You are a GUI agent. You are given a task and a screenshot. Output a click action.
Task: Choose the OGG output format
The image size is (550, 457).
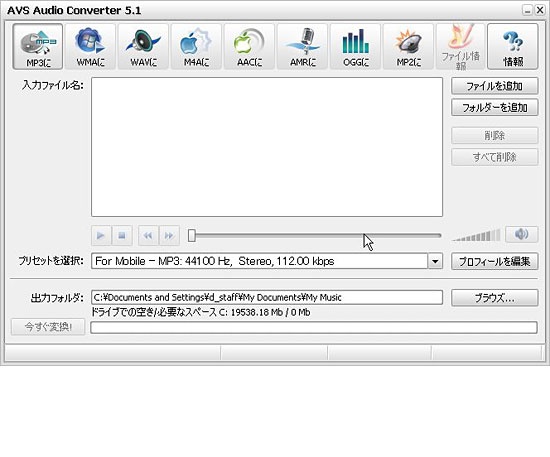click(x=355, y=46)
